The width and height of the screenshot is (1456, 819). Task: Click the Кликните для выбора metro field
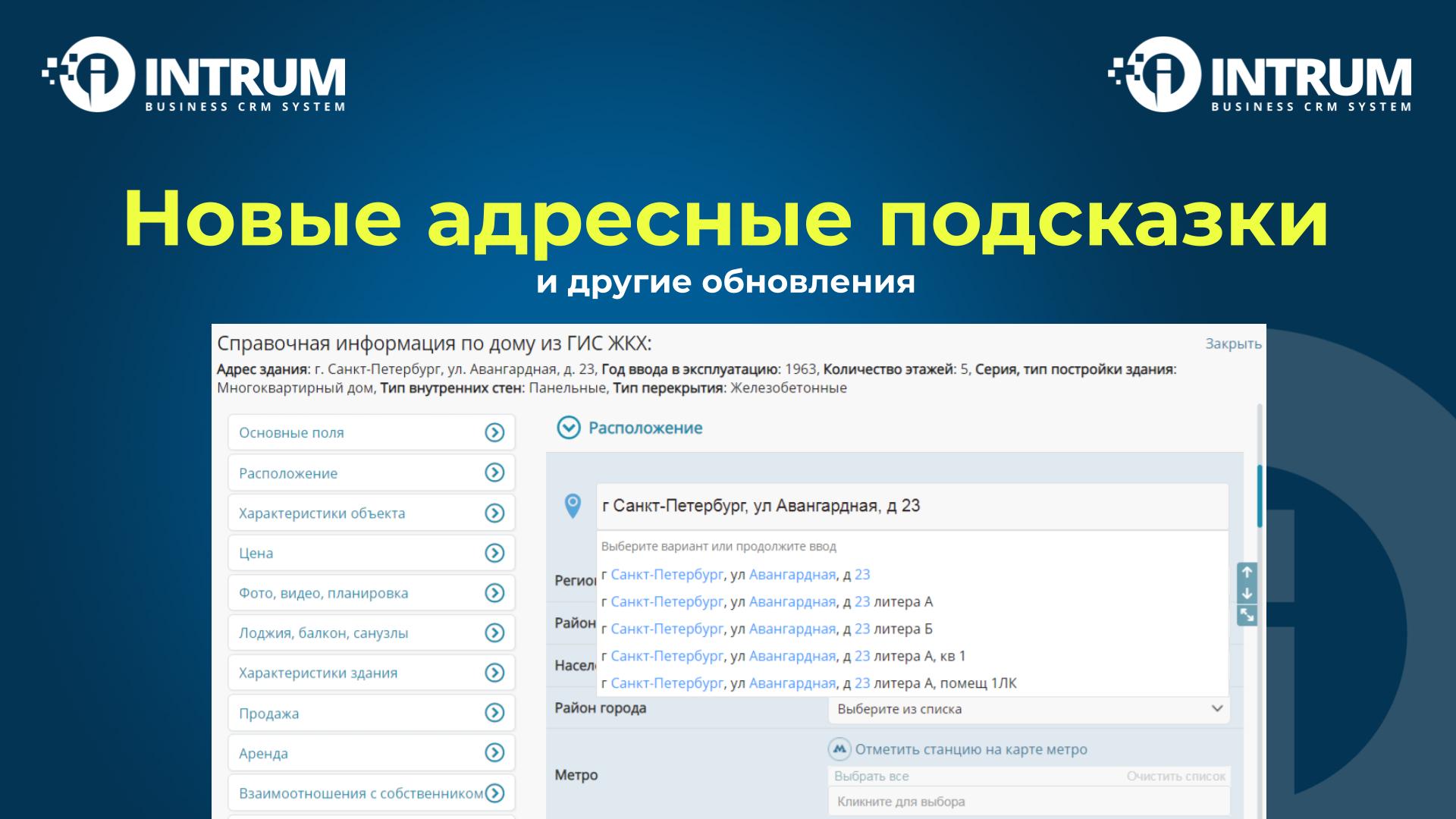(1029, 802)
